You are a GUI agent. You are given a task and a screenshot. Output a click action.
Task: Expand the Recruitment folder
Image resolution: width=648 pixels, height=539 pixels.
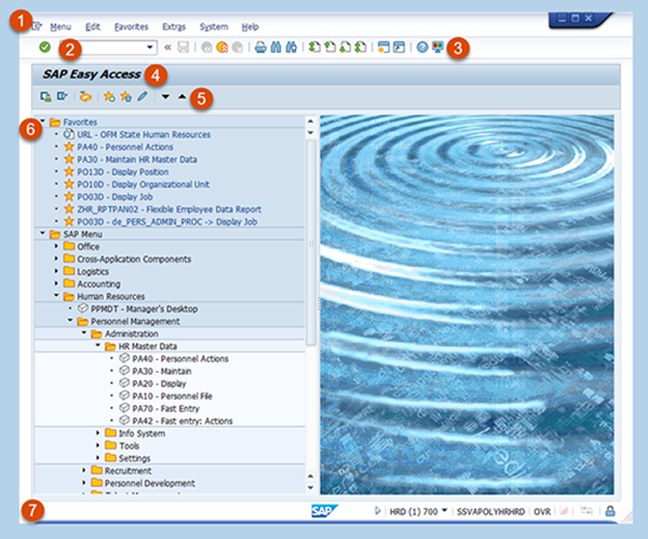[84, 470]
